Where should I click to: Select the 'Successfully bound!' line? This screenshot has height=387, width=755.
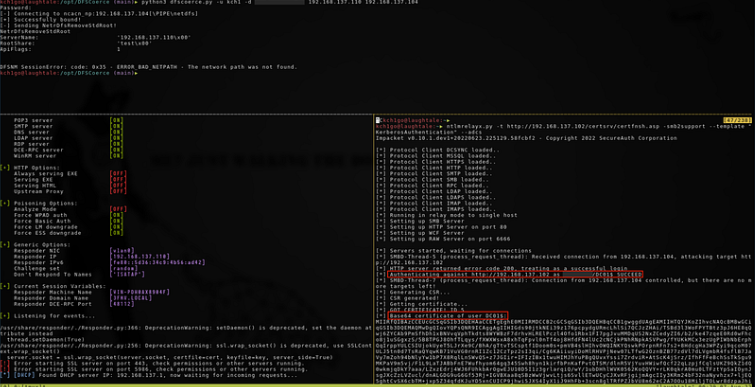[39, 20]
